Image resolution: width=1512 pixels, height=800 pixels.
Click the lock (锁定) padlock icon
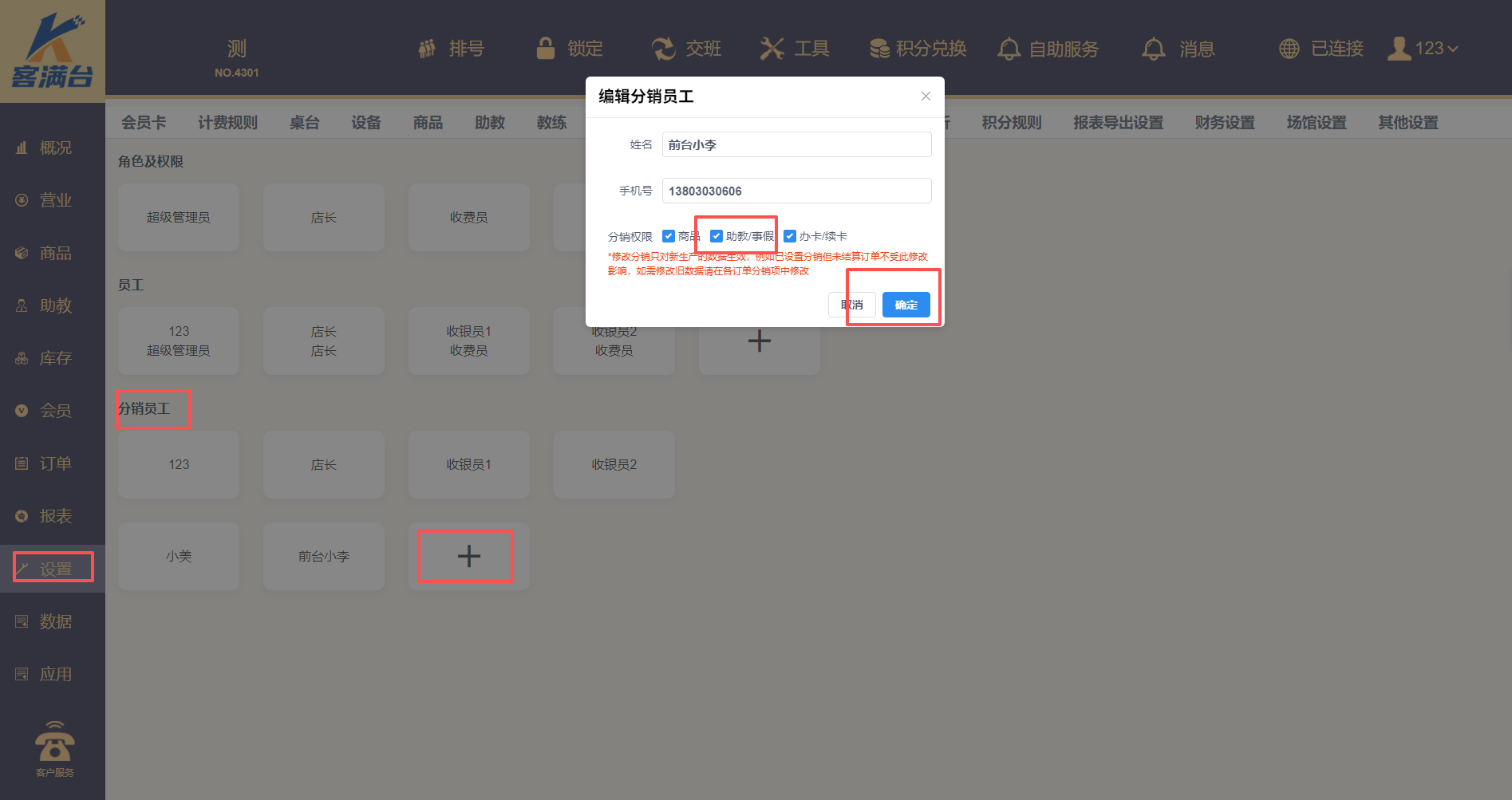[546, 49]
